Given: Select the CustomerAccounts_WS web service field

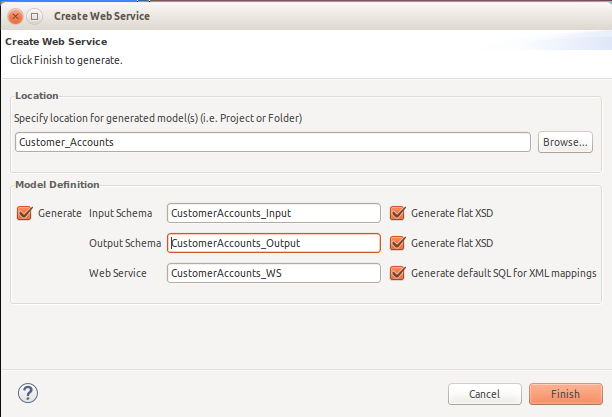Looking at the screenshot, I should [274, 273].
